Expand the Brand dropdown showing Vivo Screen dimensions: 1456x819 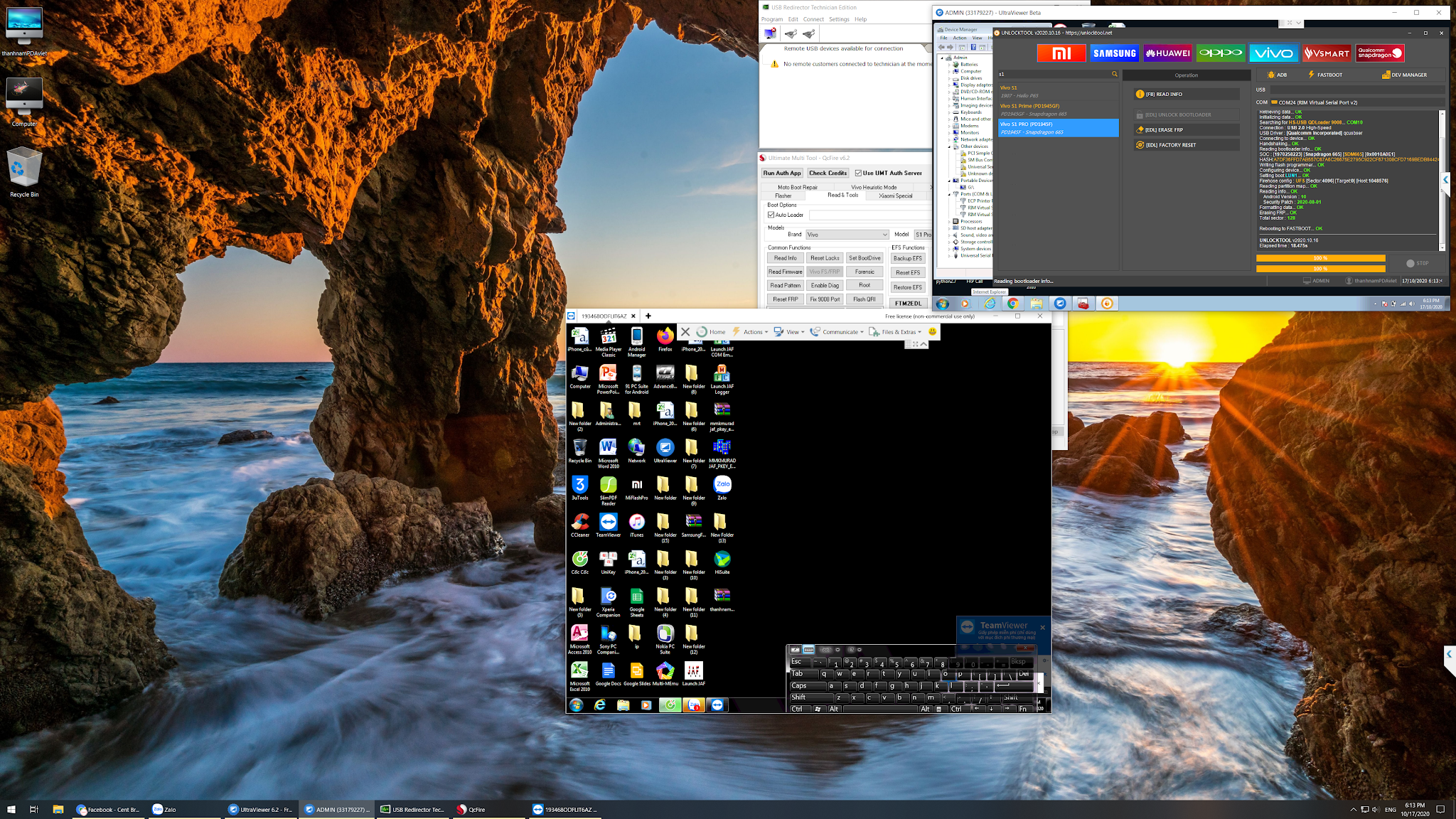[847, 235]
